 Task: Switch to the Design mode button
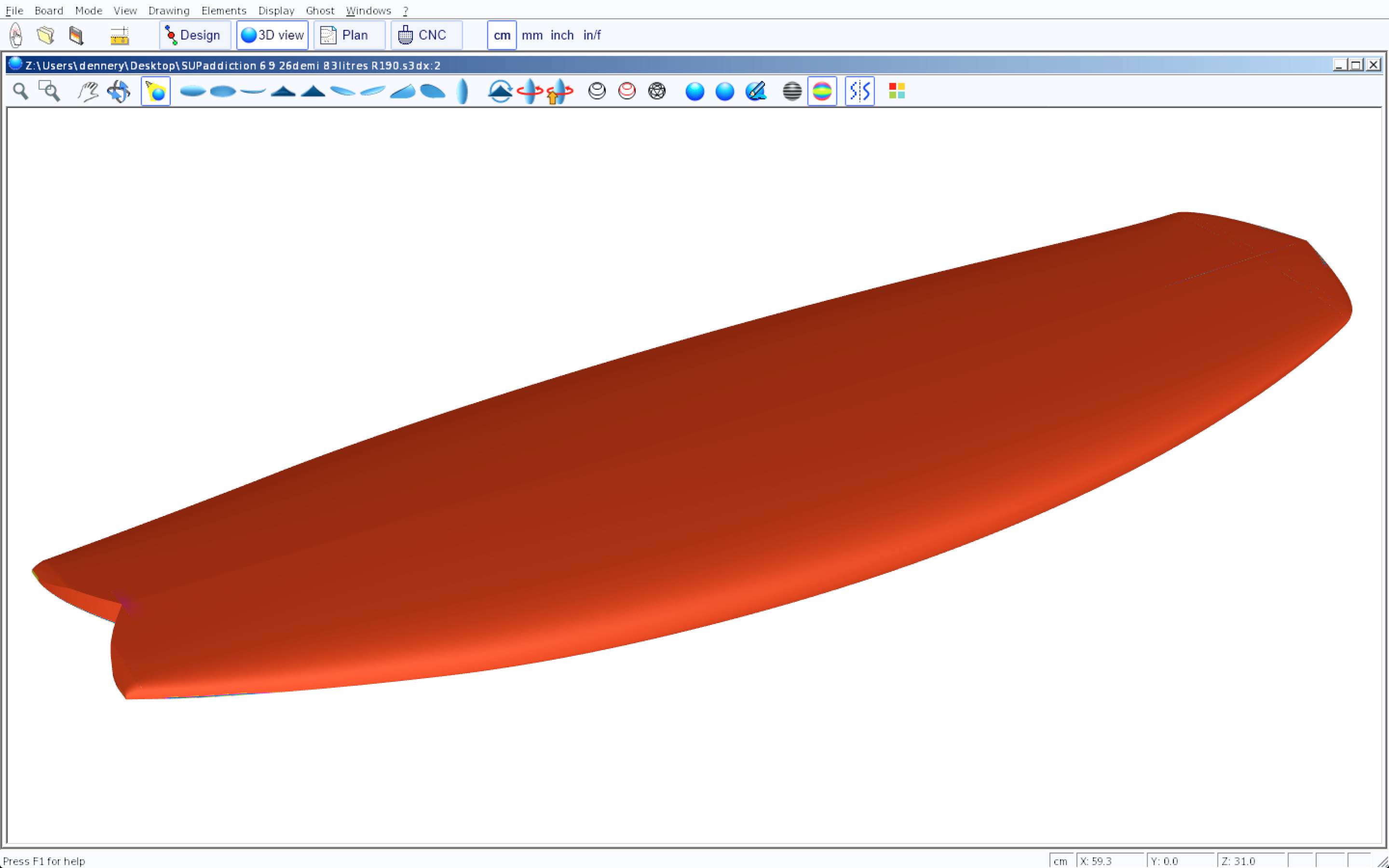[194, 35]
